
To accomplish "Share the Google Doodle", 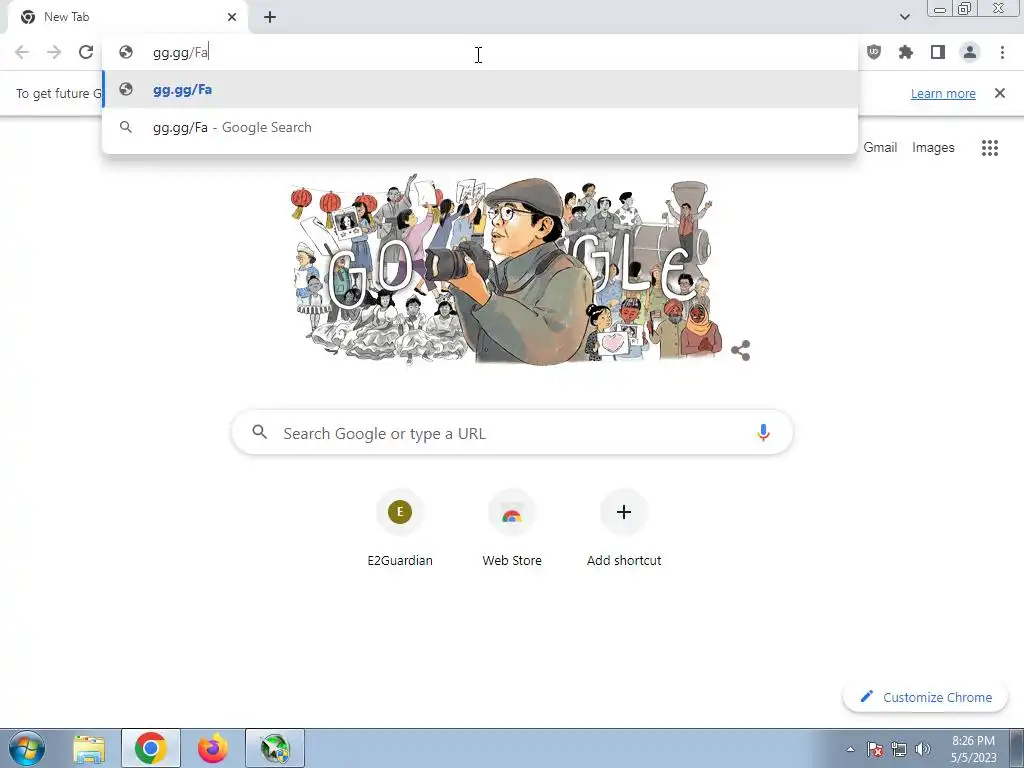I will [x=741, y=351].
